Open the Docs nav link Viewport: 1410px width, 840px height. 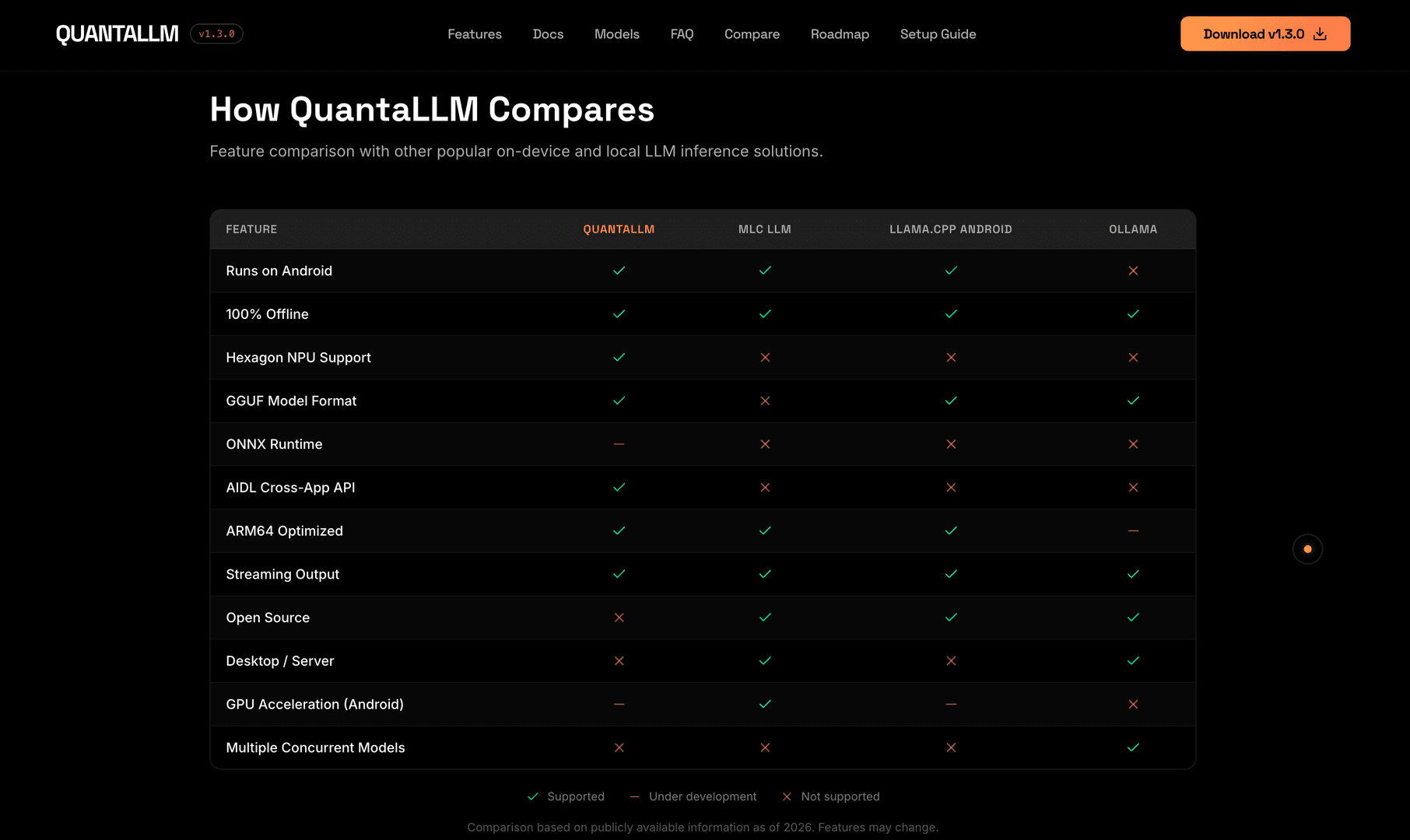click(548, 34)
